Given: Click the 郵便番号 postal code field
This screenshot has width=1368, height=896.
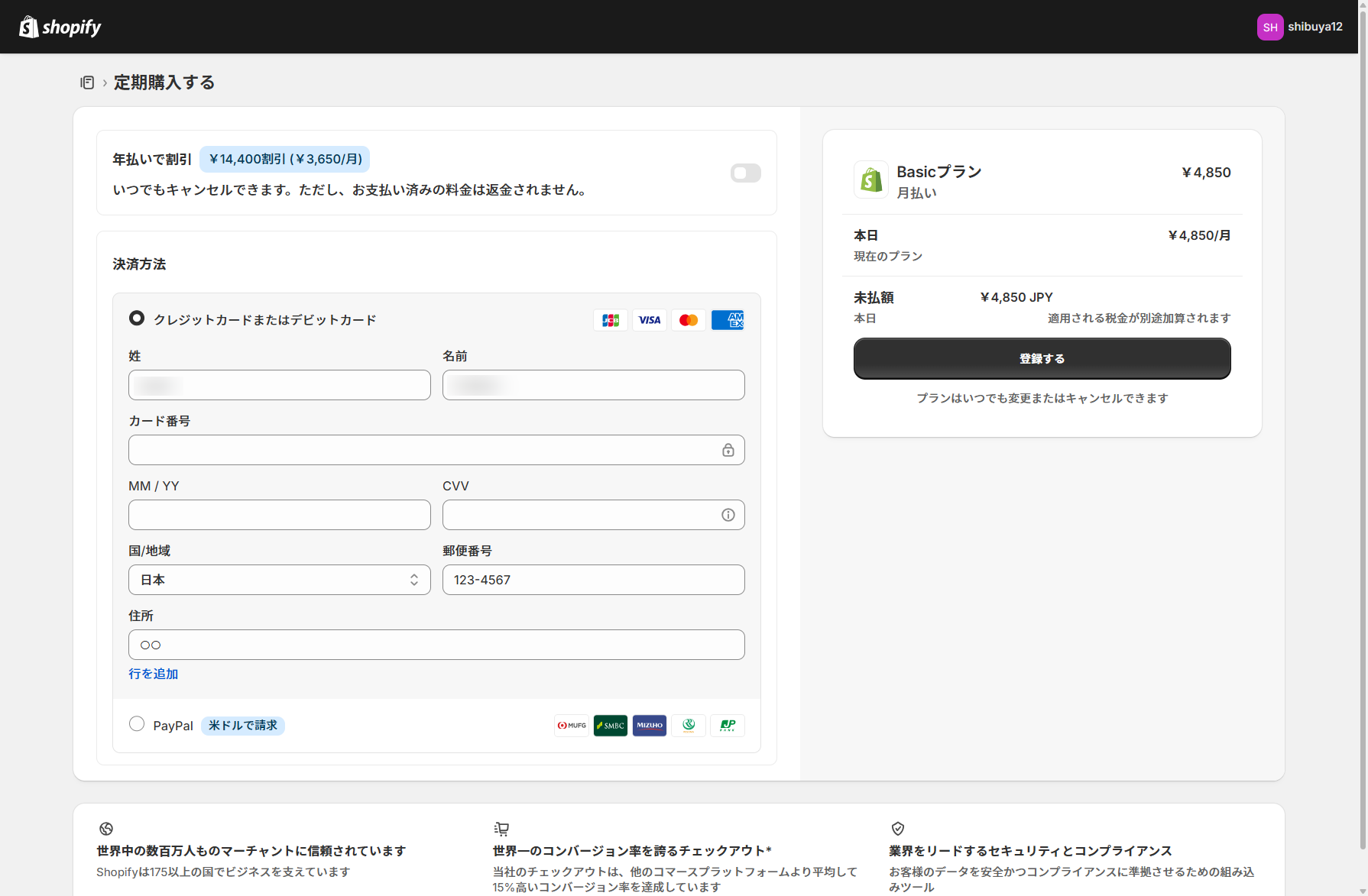Looking at the screenshot, I should coord(593,580).
